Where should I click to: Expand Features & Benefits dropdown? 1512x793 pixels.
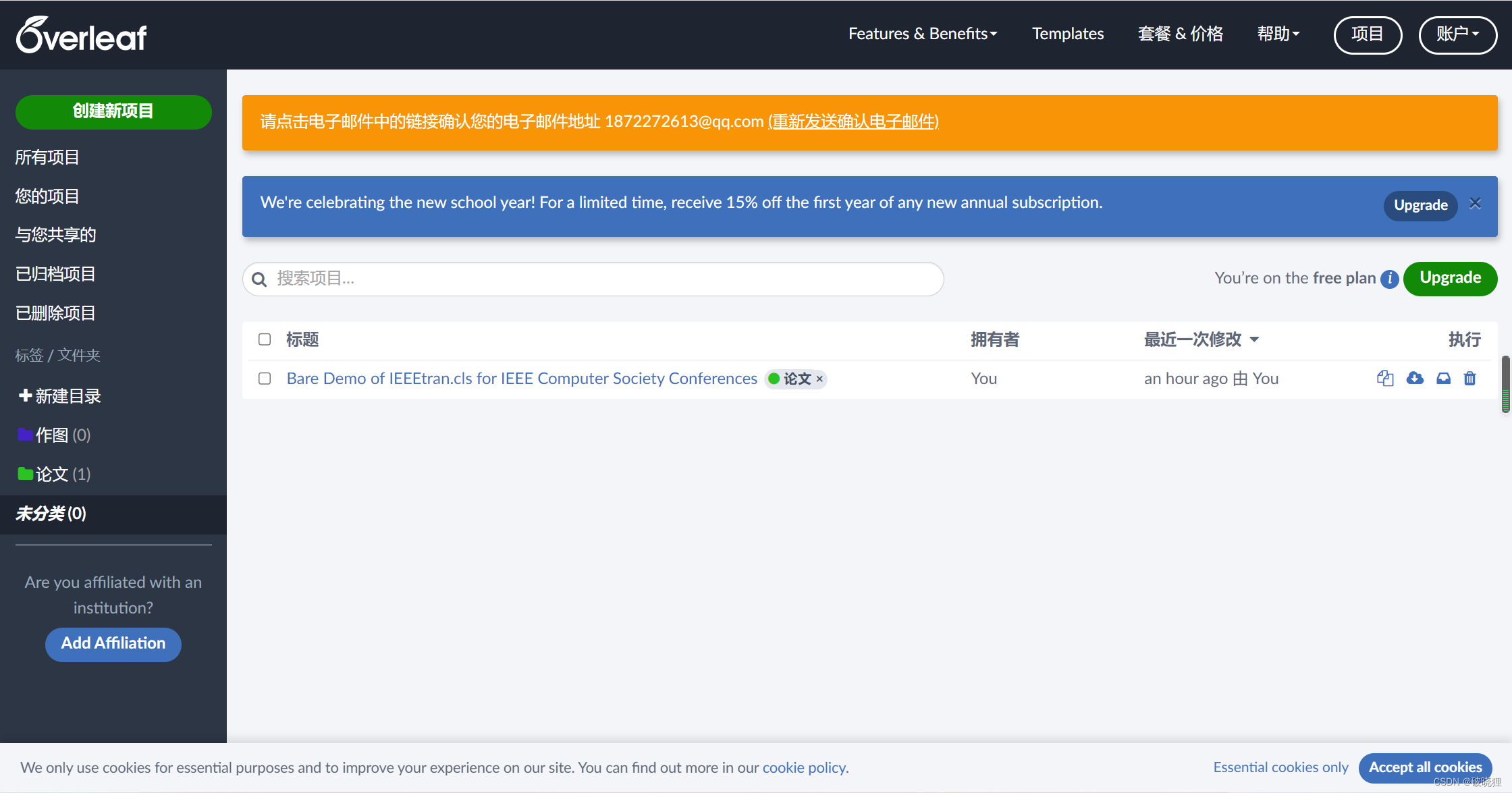(x=922, y=34)
